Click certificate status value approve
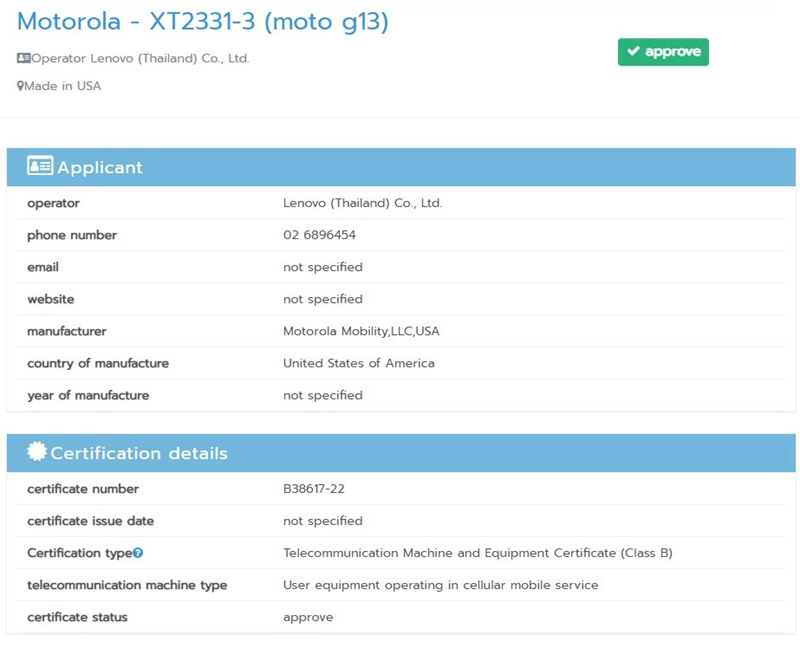The width and height of the screenshot is (800, 648). click(308, 617)
